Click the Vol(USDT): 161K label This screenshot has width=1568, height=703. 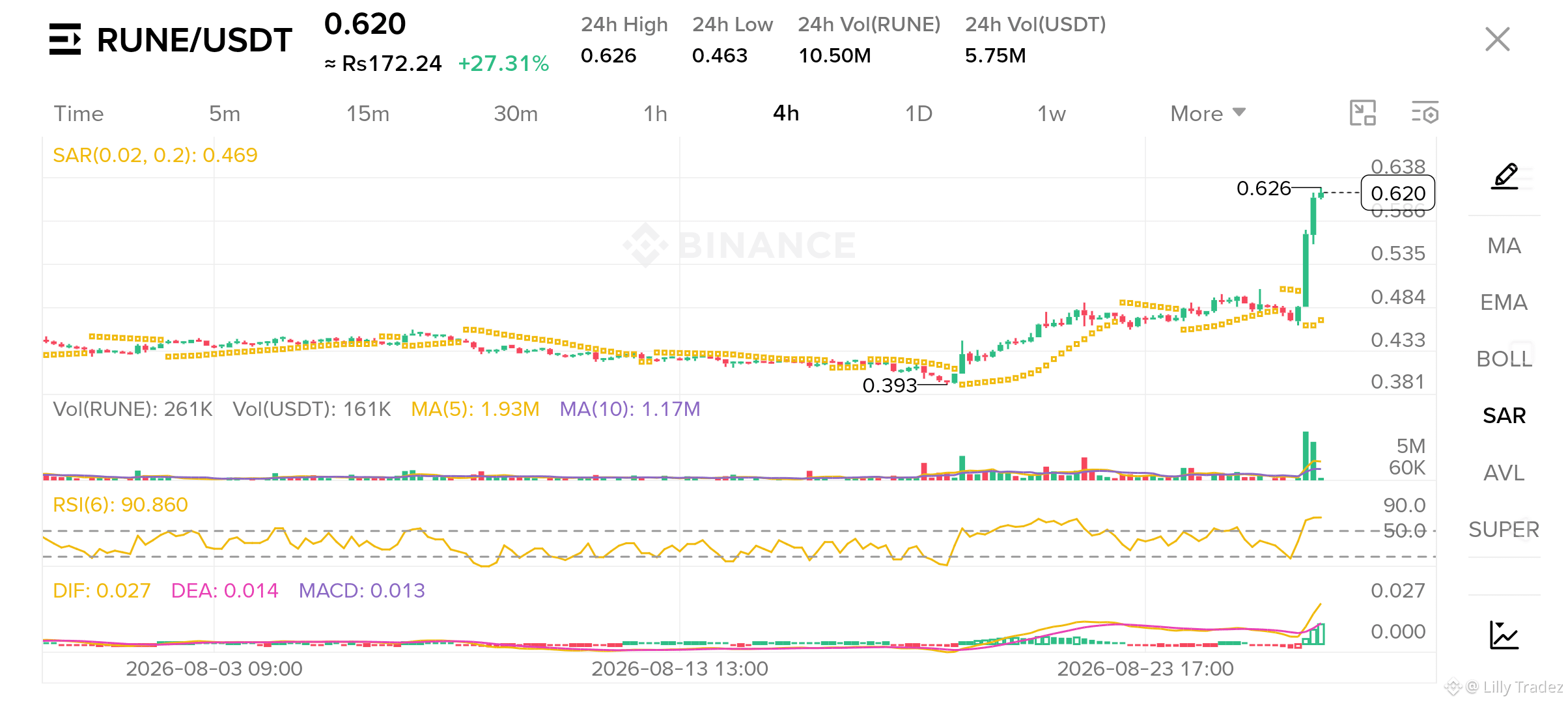pyautogui.click(x=312, y=409)
